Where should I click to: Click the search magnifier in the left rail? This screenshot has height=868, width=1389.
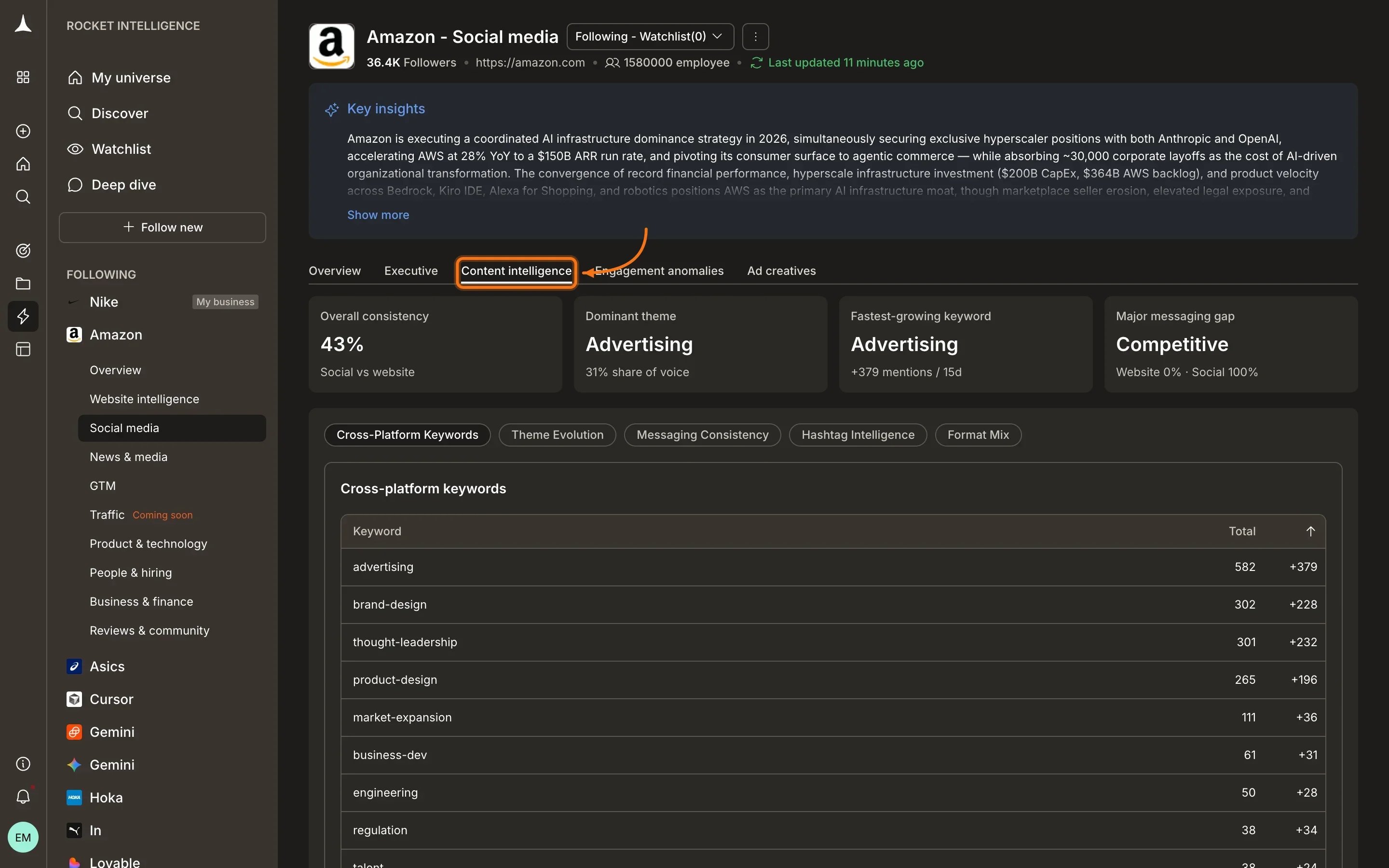(23, 197)
